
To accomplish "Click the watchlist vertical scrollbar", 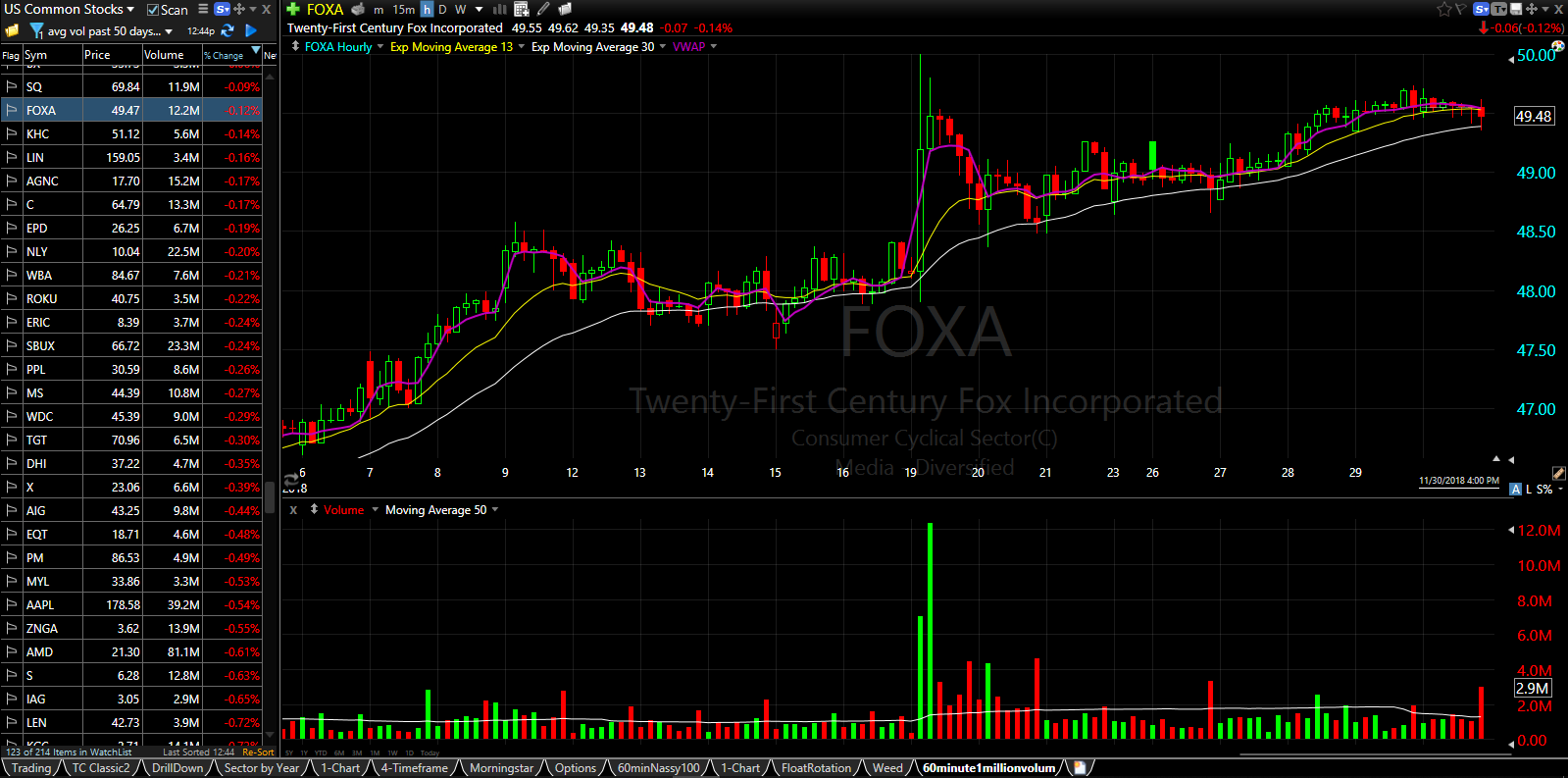I will pos(271,497).
